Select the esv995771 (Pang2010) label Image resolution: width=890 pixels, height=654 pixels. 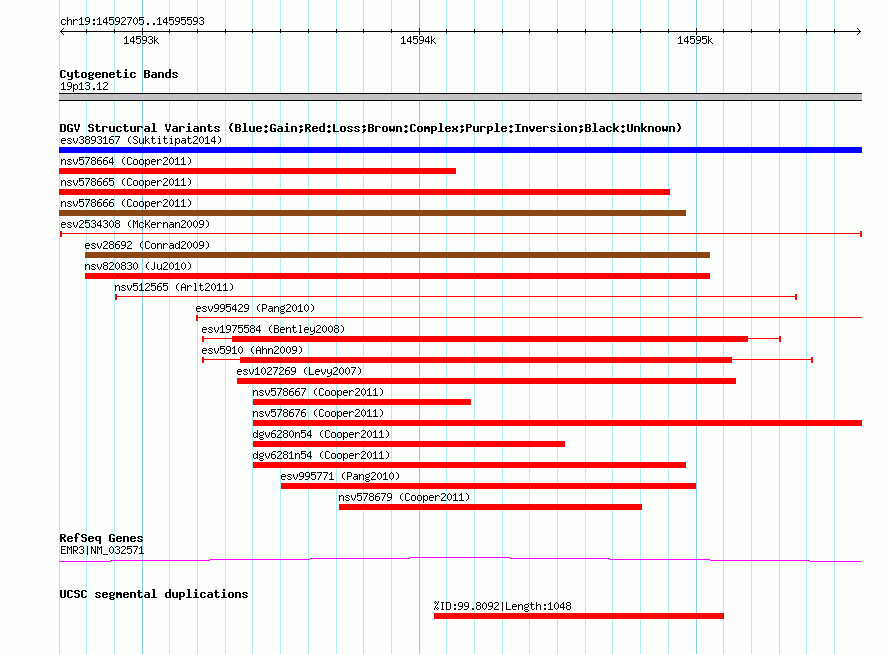340,476
